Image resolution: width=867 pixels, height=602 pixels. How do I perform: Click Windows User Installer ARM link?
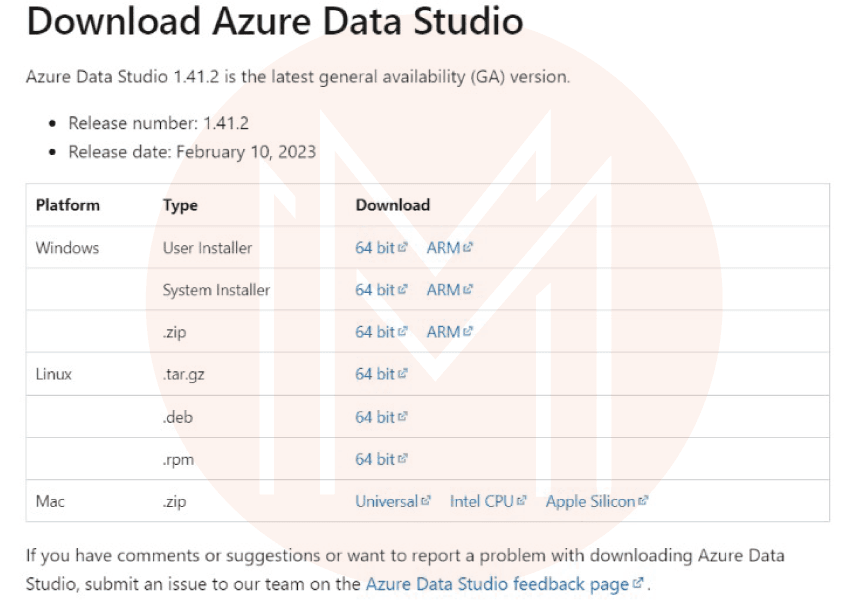pyautogui.click(x=443, y=248)
